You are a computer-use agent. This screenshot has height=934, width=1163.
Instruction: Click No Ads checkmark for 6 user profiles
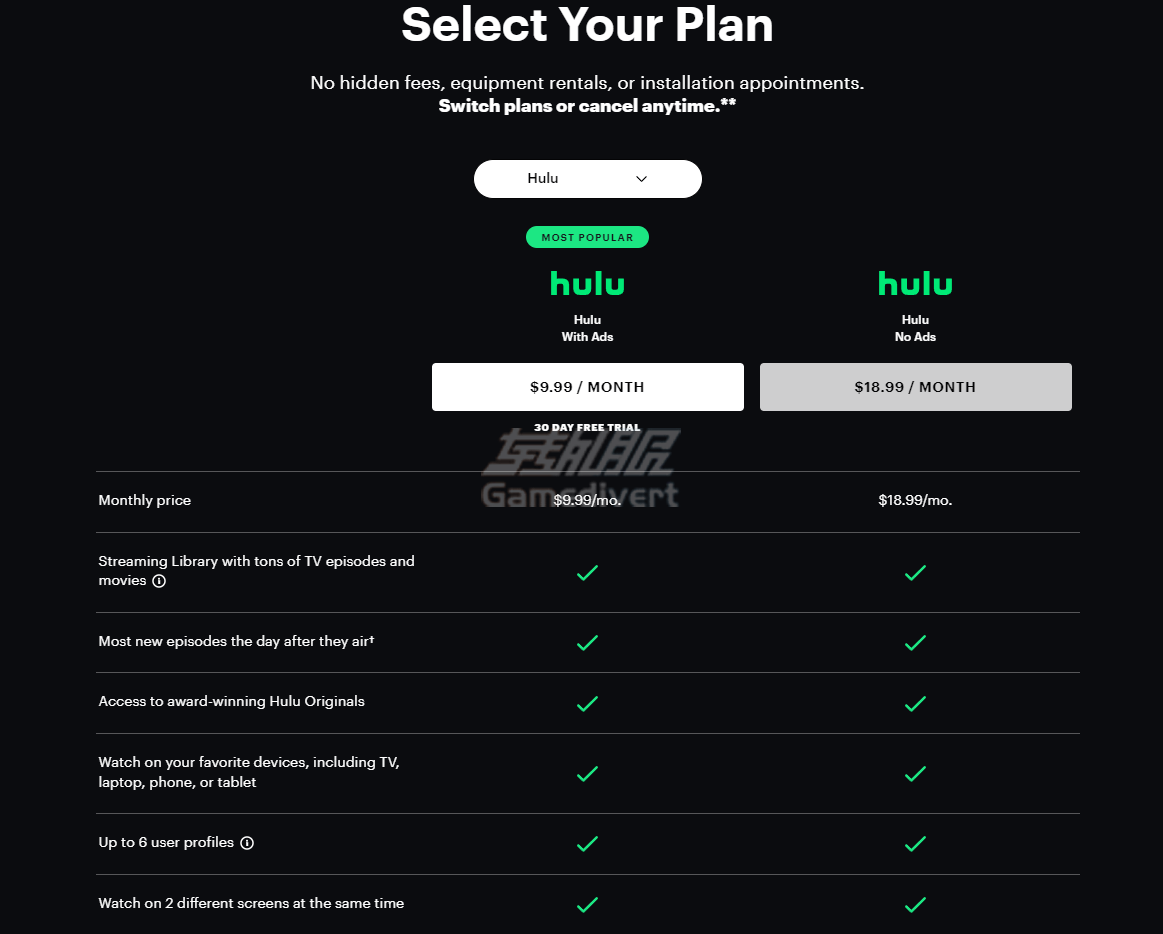915,843
